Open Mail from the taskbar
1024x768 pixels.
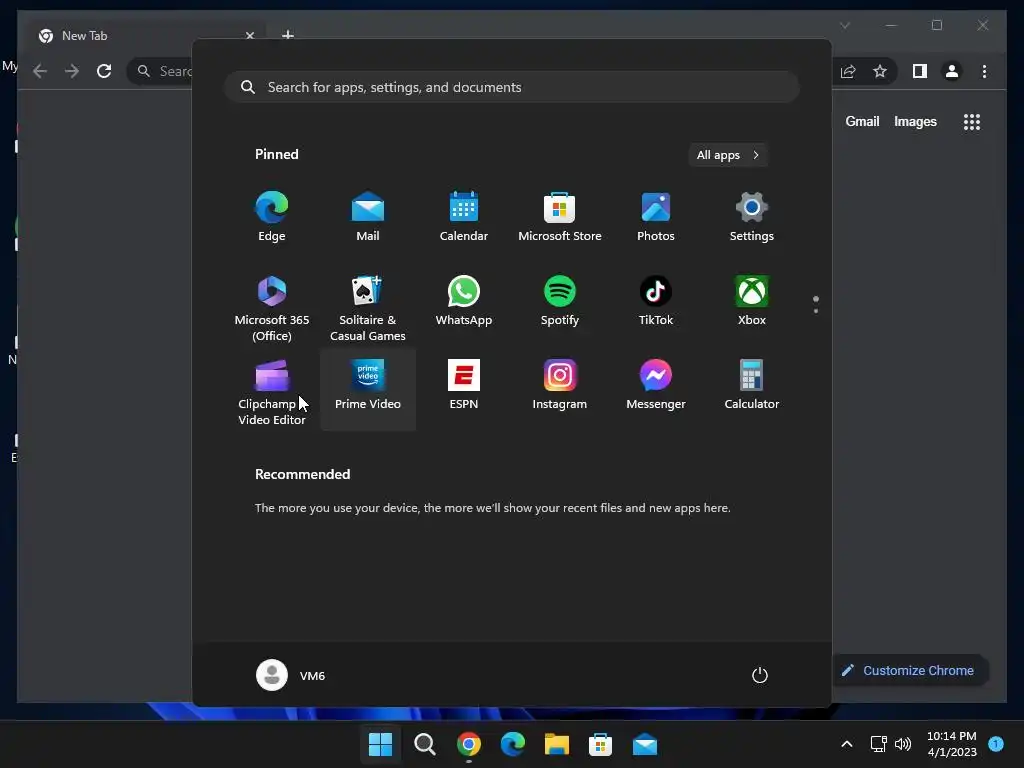645,744
